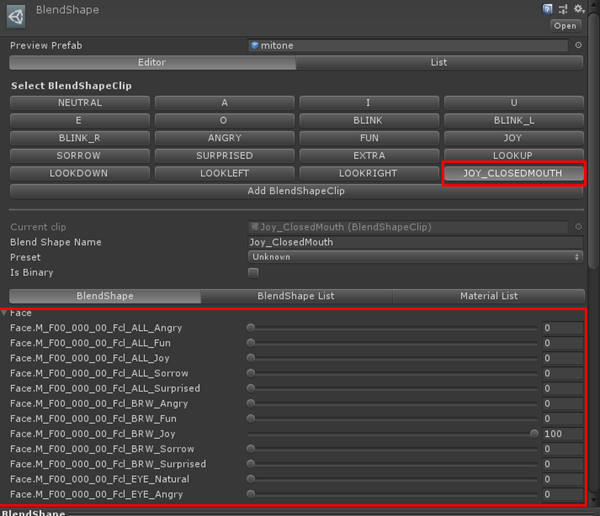Click the Fcl_ALL_Fun slider handle
600x516 pixels.
pos(251,343)
